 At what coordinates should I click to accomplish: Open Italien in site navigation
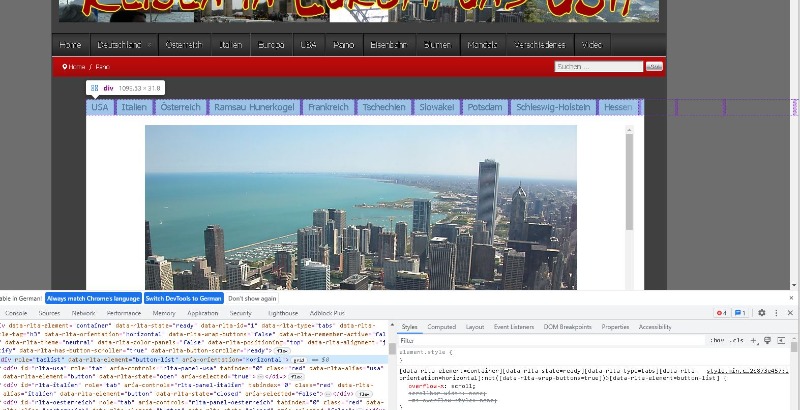pos(231,45)
